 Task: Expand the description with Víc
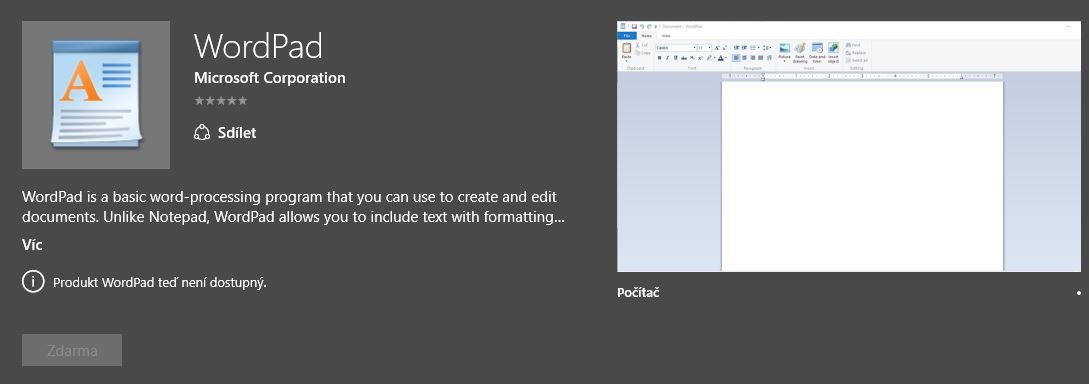click(x=32, y=244)
